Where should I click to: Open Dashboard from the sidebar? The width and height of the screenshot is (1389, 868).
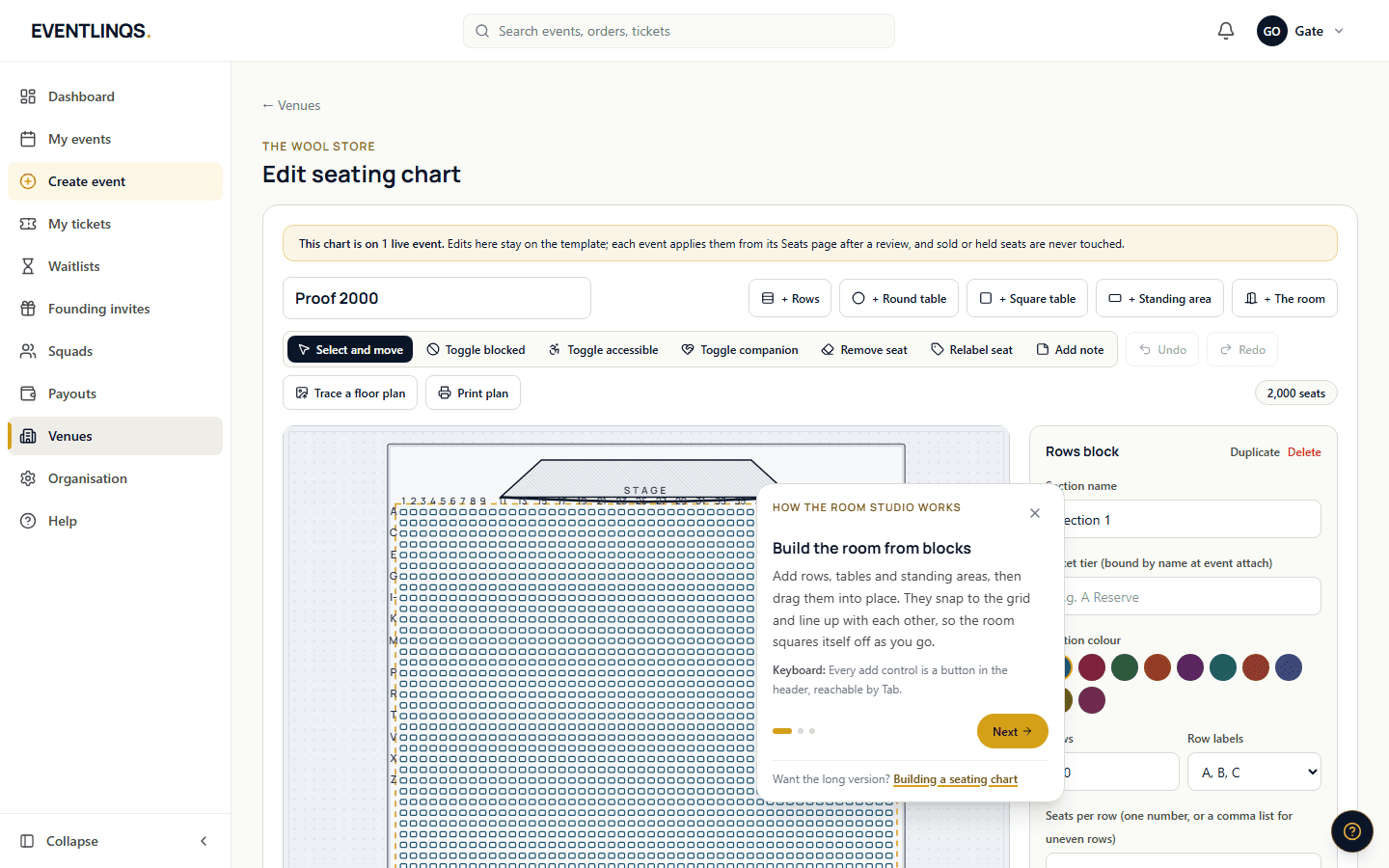pos(115,96)
